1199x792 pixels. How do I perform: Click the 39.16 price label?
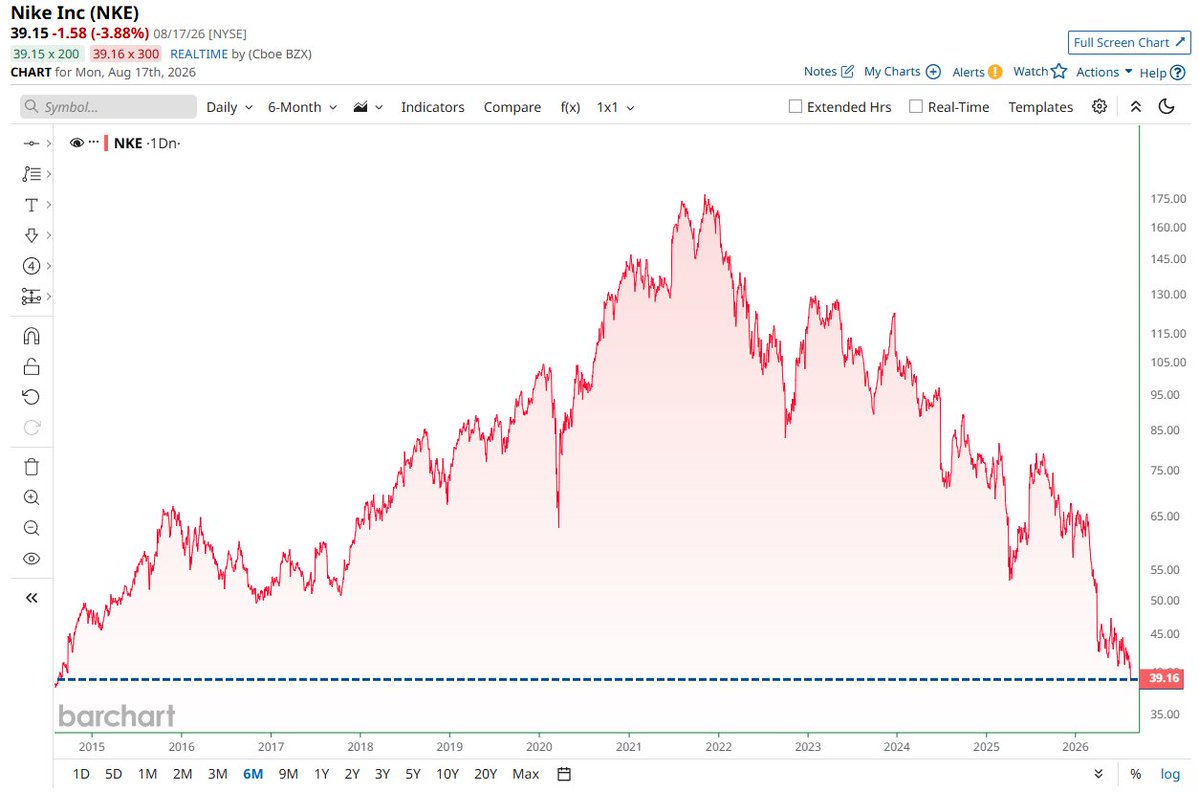pos(1162,678)
